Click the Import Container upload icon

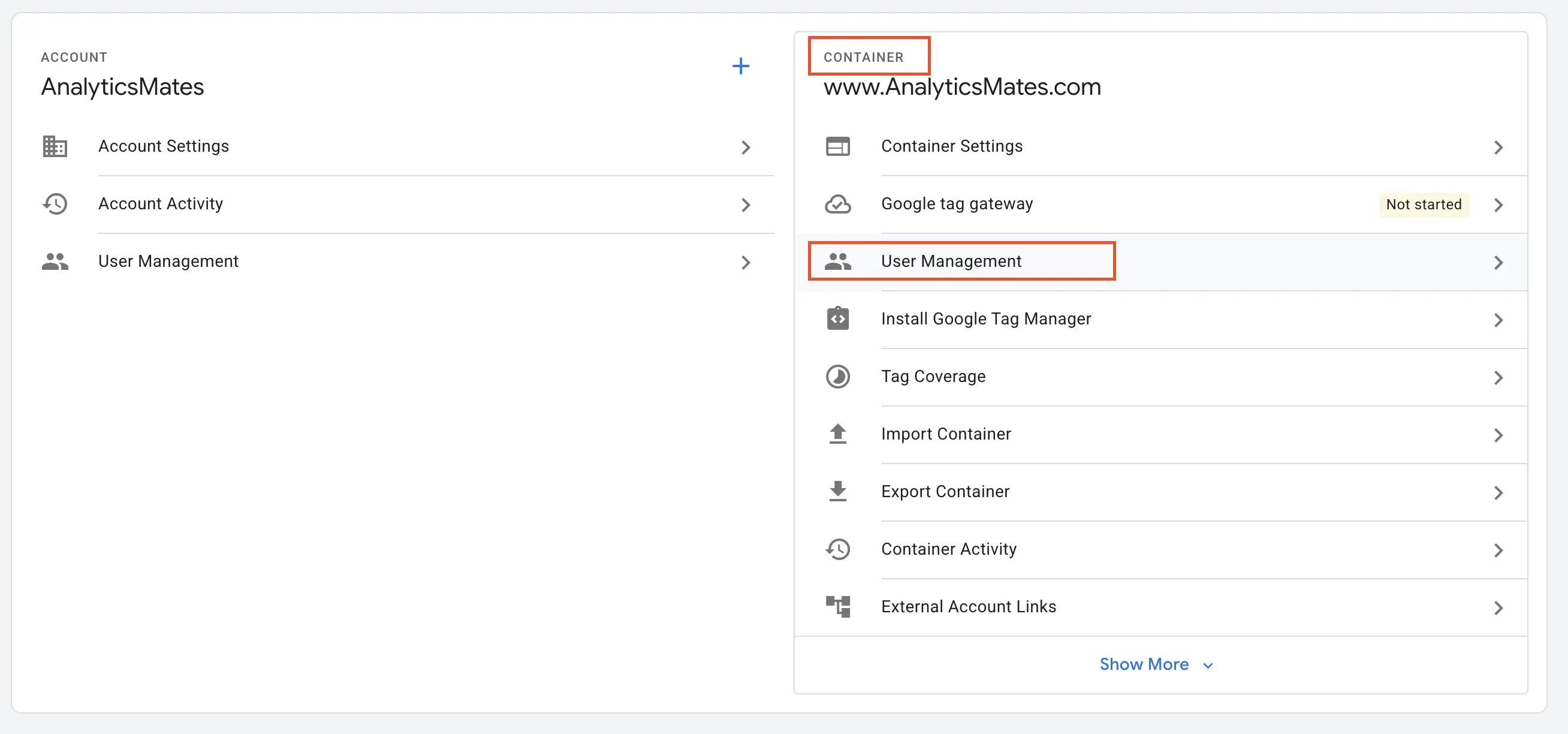coord(837,434)
